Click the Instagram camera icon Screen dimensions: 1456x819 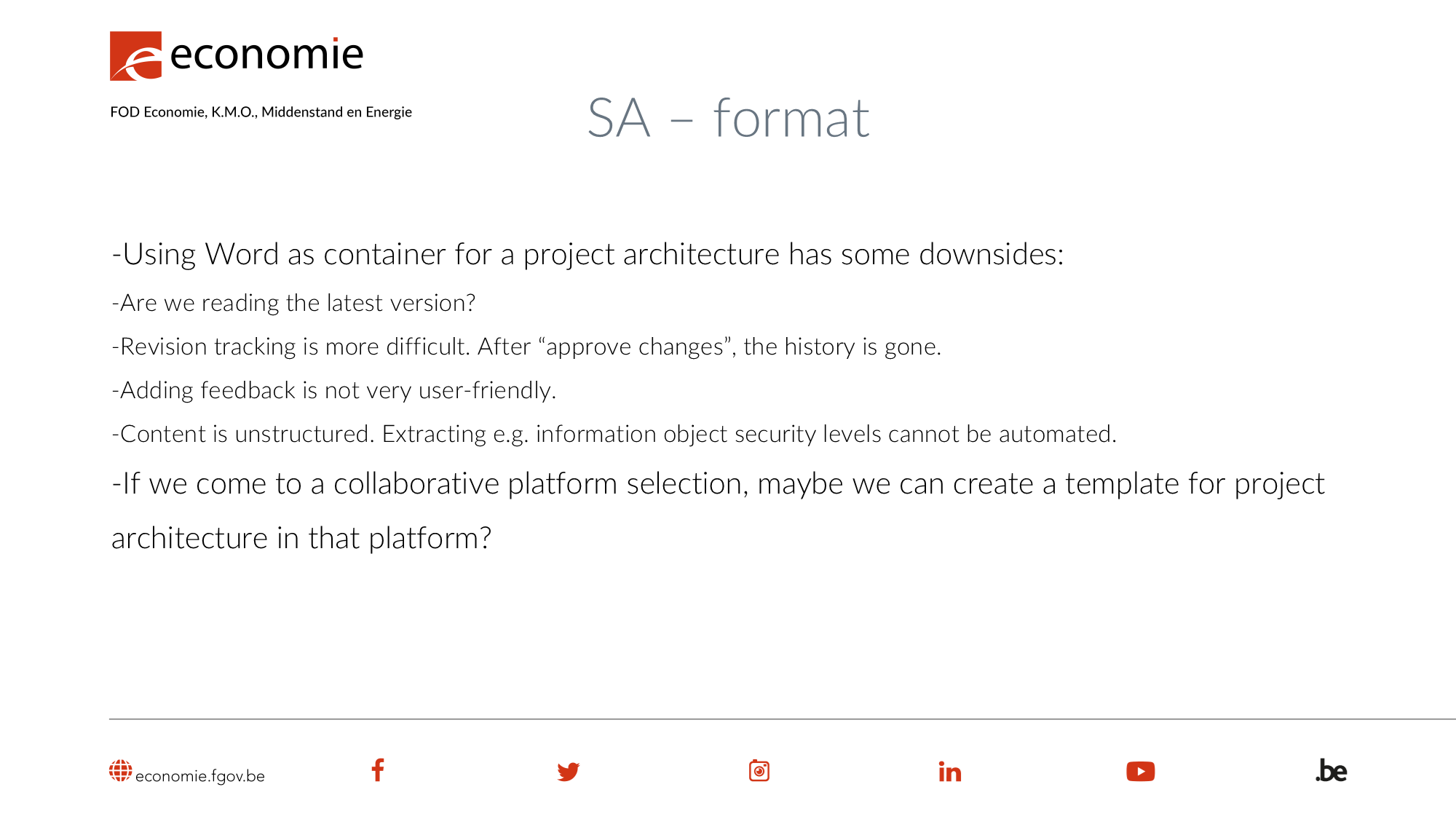[x=759, y=770]
